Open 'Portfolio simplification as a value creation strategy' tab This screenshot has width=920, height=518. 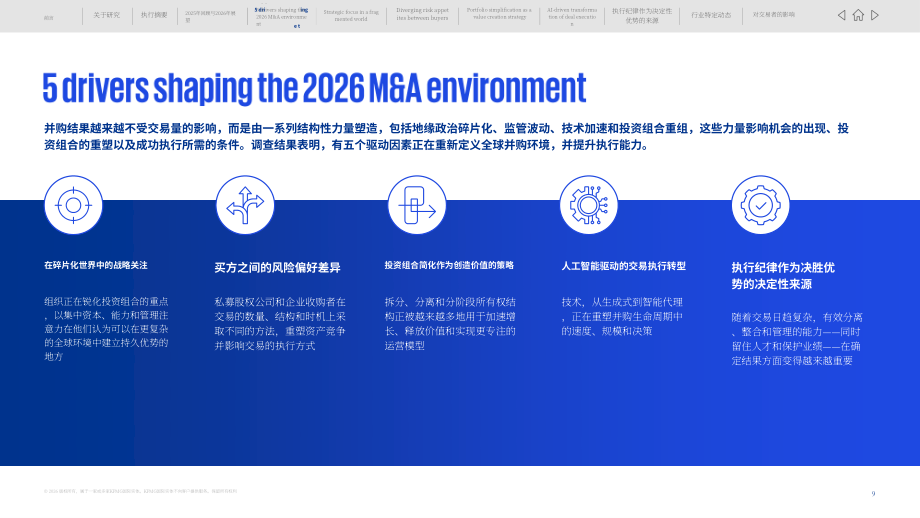click(499, 13)
